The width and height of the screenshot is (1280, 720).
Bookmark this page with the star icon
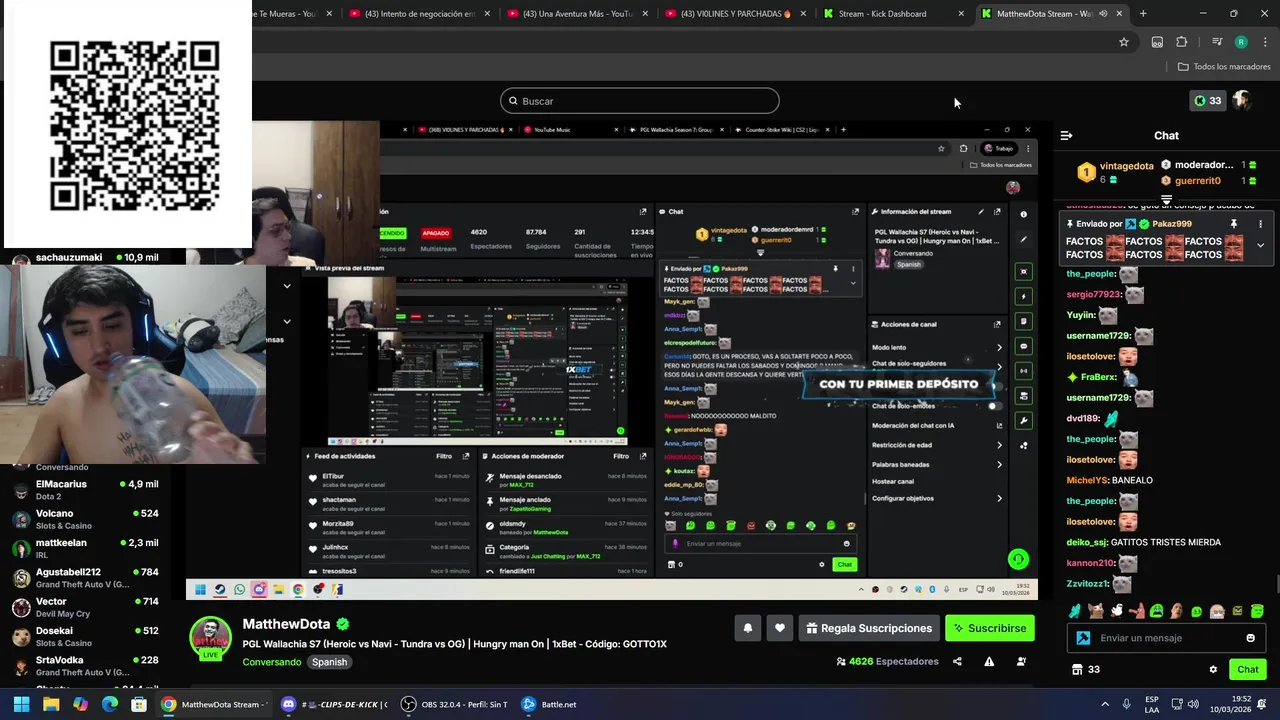pos(1124,42)
